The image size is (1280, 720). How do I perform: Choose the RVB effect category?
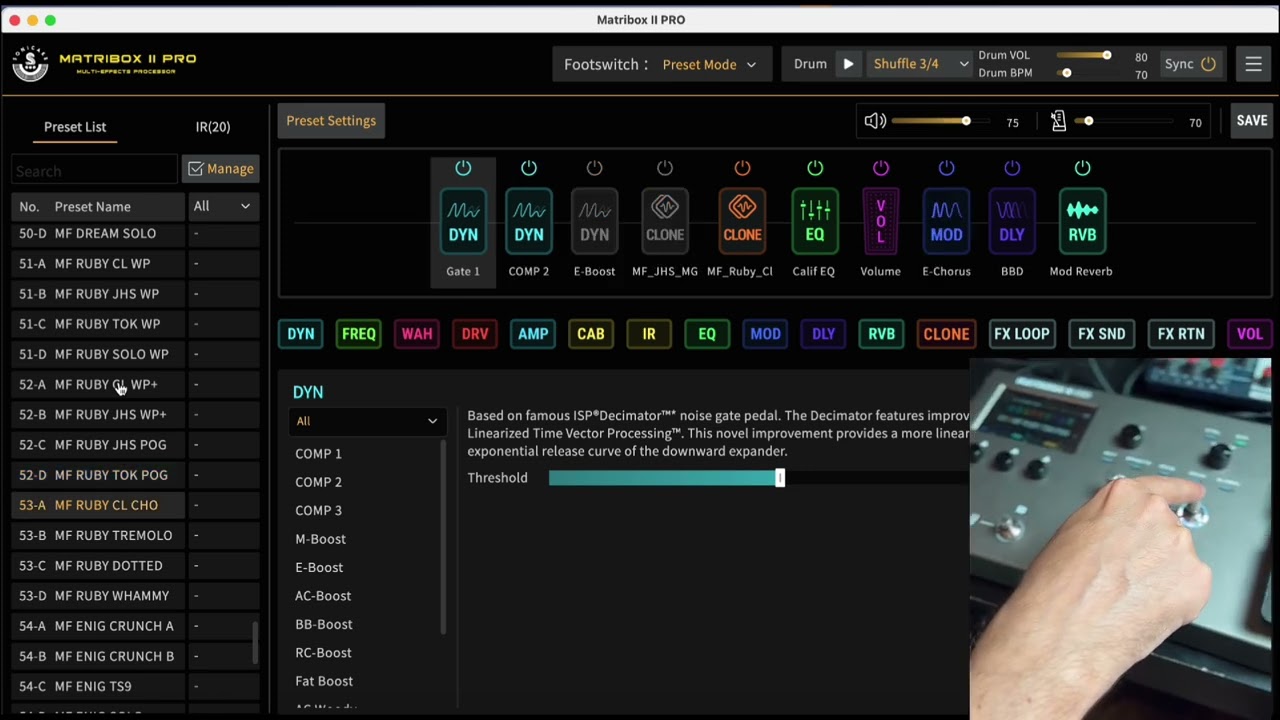pos(881,334)
